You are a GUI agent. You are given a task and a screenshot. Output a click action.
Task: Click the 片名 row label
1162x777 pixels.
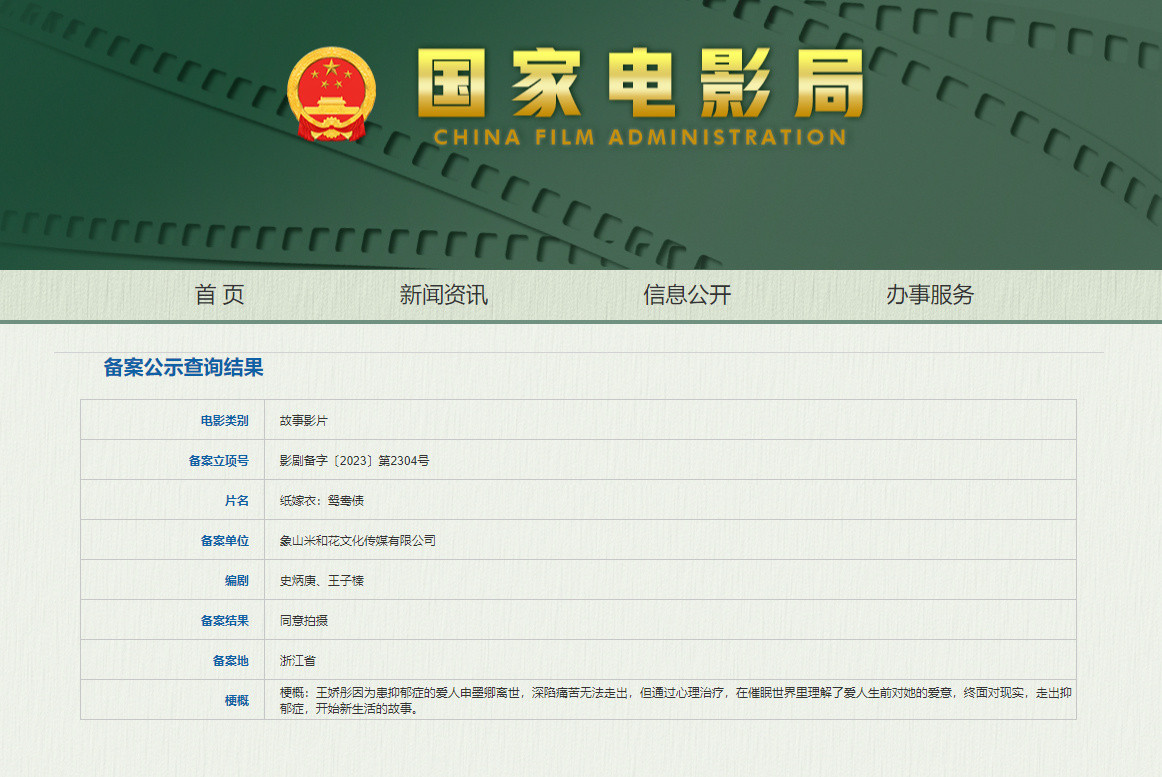(236, 501)
